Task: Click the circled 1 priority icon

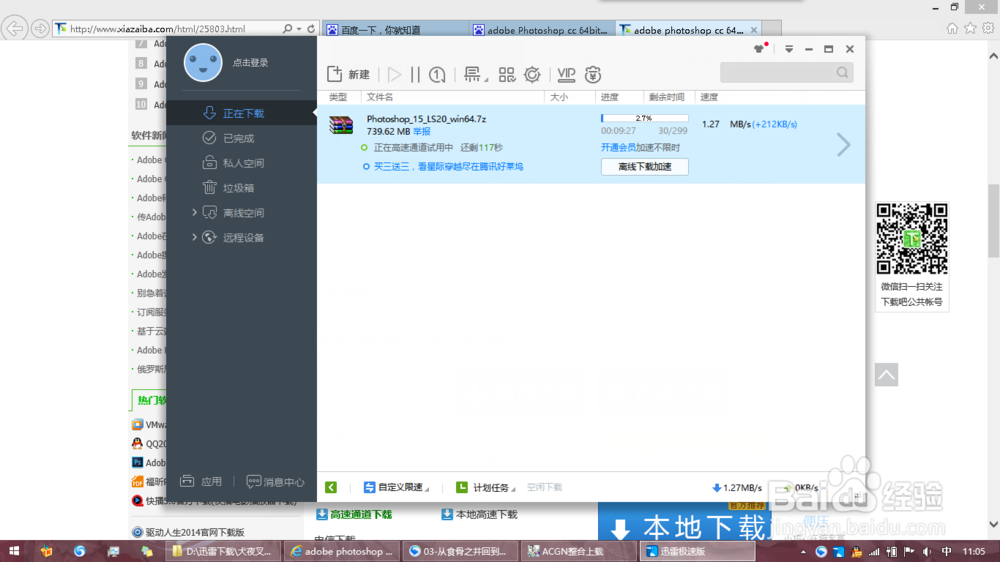Action: [x=437, y=75]
